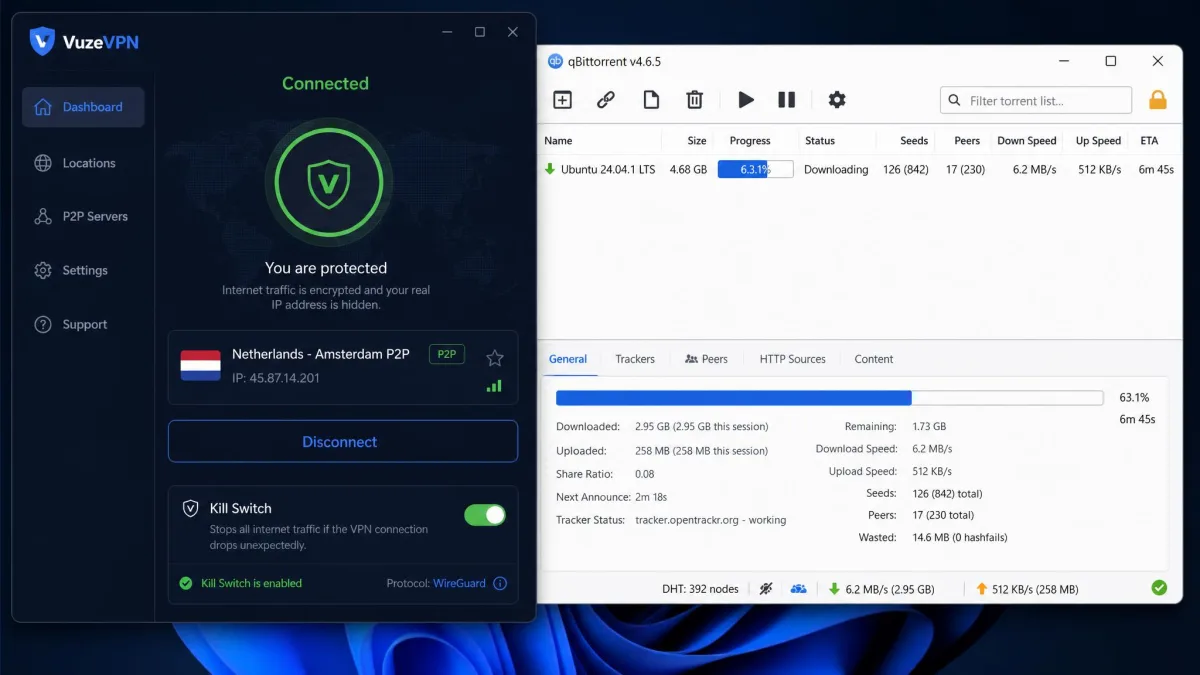Select the Ubuntu 24.04.1 LTS torrent row

tap(860, 169)
